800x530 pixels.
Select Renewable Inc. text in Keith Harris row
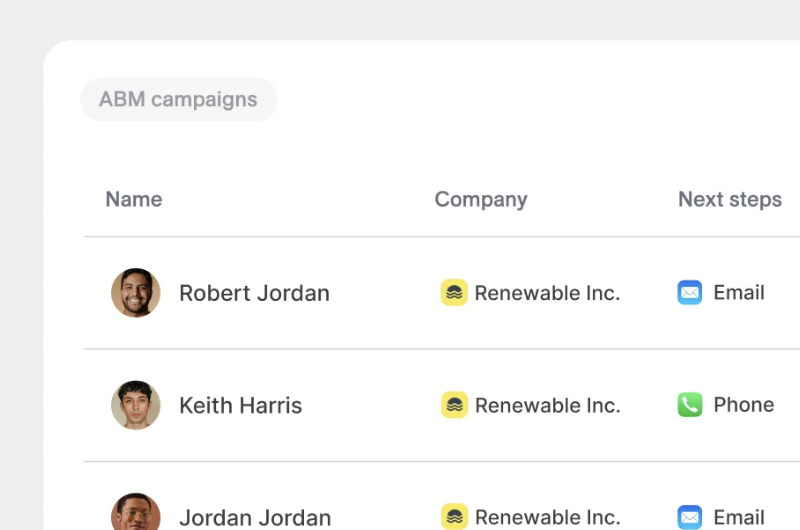pyautogui.click(x=547, y=405)
